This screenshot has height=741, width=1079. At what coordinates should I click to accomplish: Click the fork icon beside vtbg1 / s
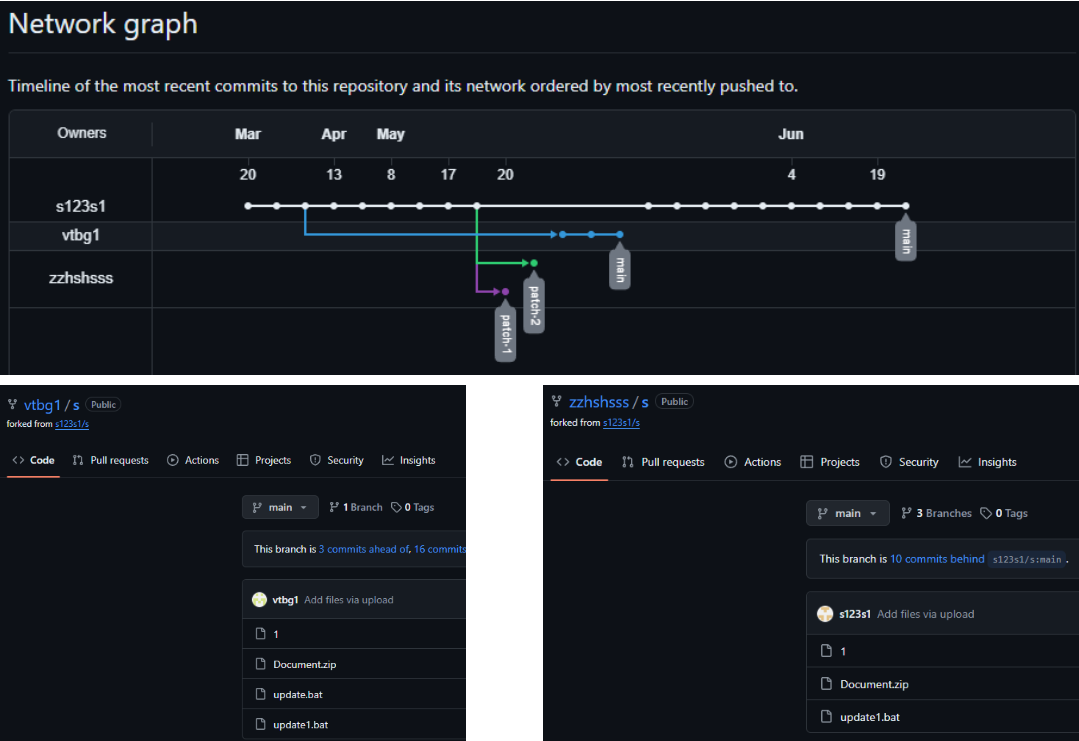pyautogui.click(x=12, y=404)
